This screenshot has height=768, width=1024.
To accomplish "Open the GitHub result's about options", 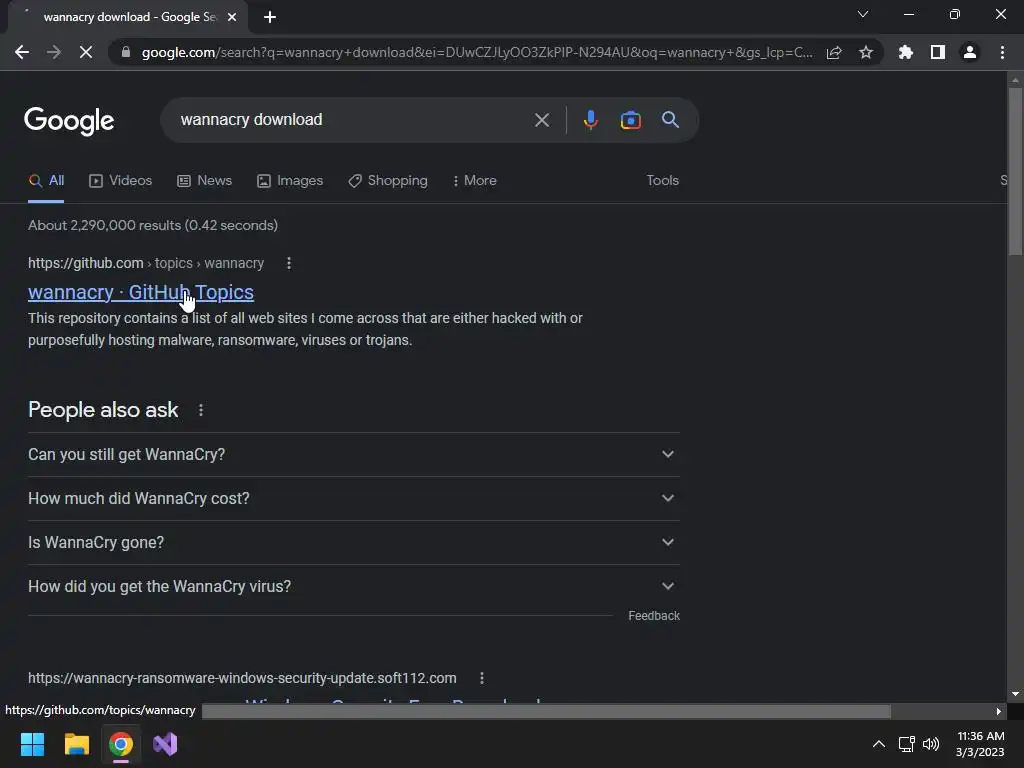I will point(289,263).
